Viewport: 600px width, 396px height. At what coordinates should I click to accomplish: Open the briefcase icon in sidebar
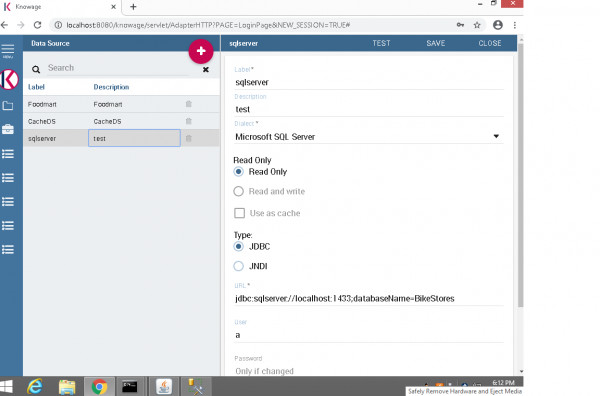tap(8, 129)
